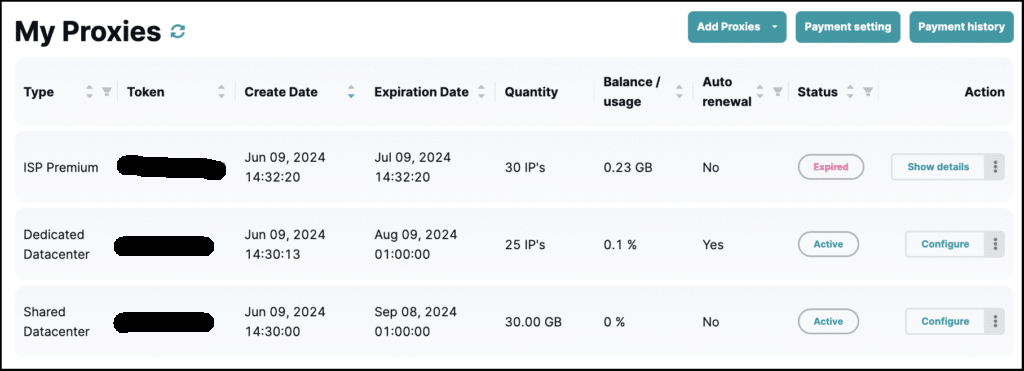The image size is (1024, 371).
Task: Sort by Auto renewal column arrows
Action: (760, 92)
